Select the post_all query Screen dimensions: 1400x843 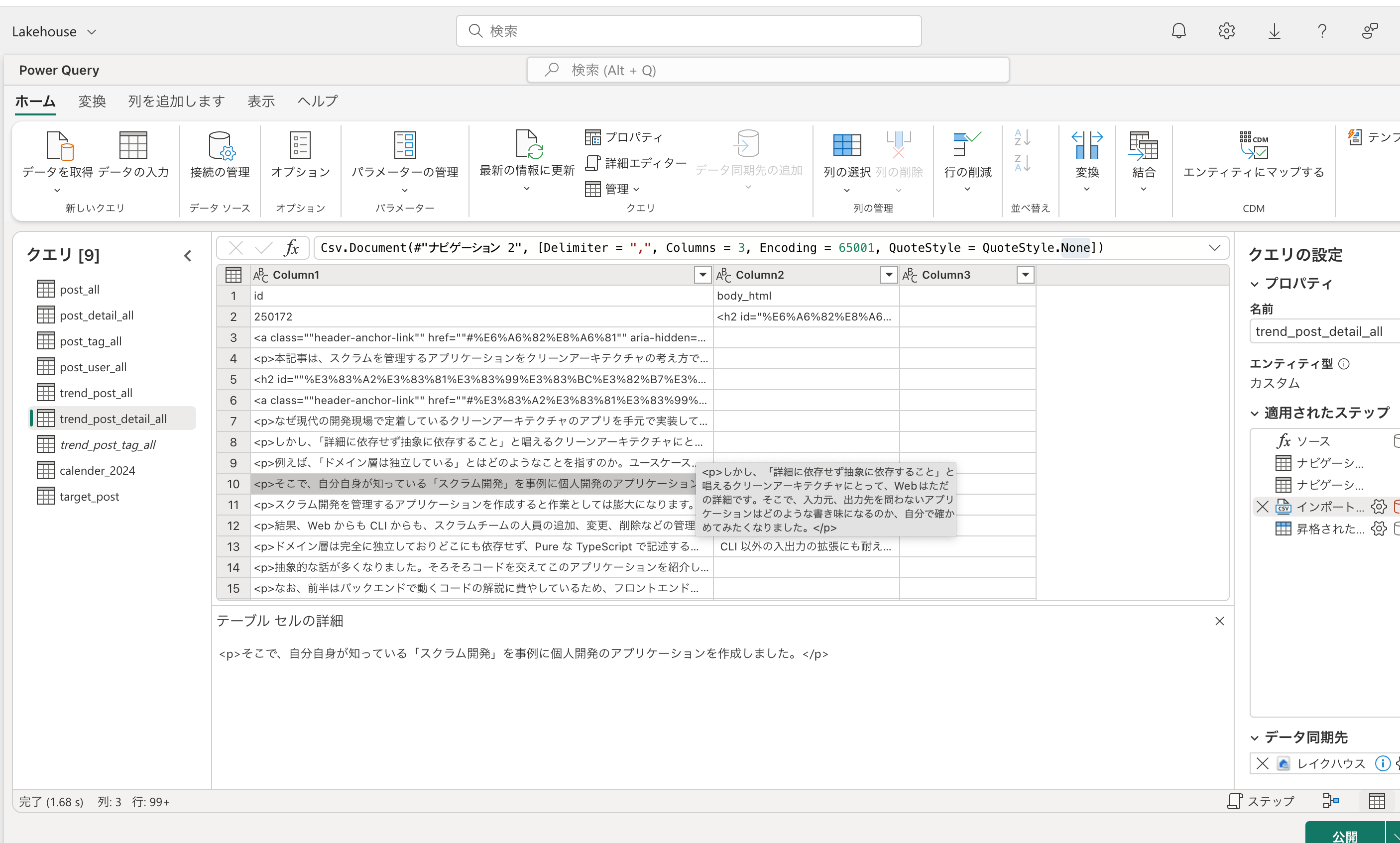(80, 289)
